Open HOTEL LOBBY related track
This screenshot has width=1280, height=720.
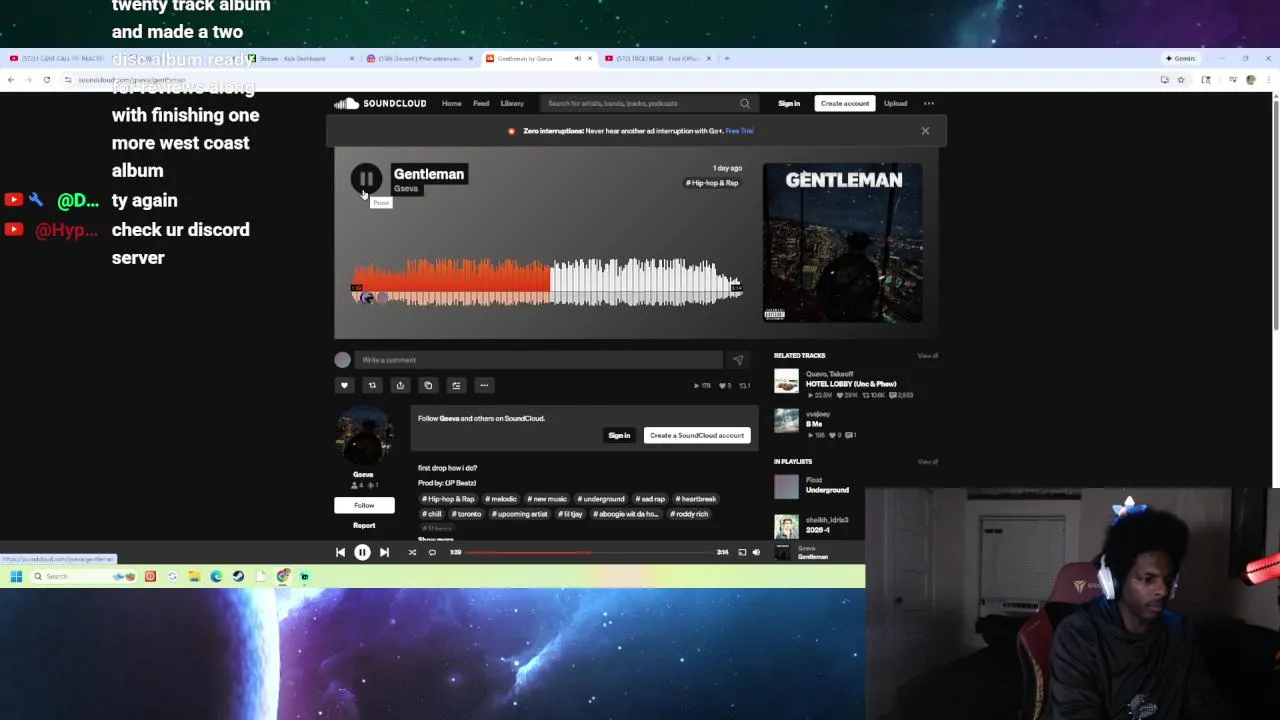(851, 384)
